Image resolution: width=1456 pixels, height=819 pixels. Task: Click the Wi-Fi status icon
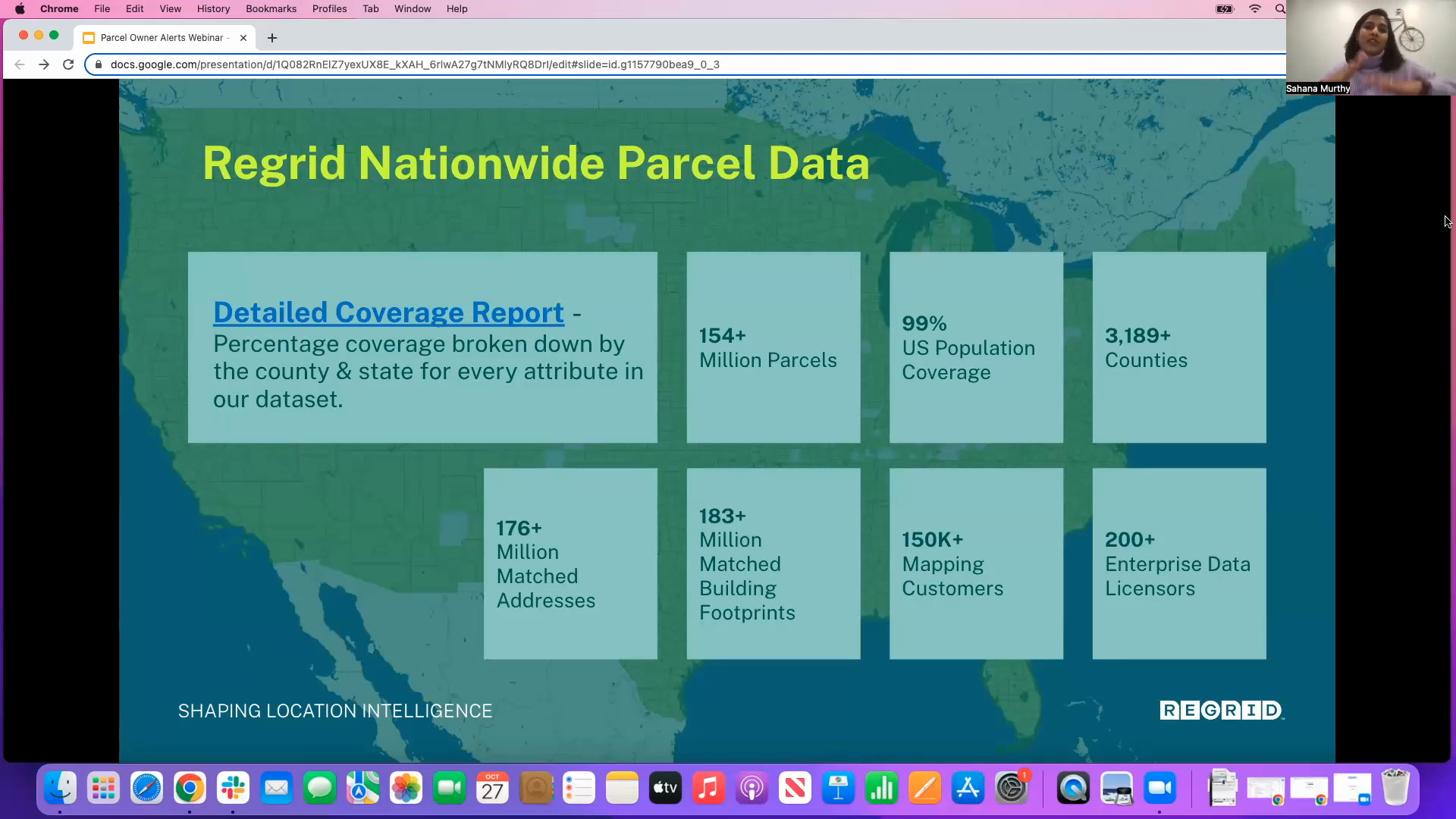click(x=1255, y=9)
